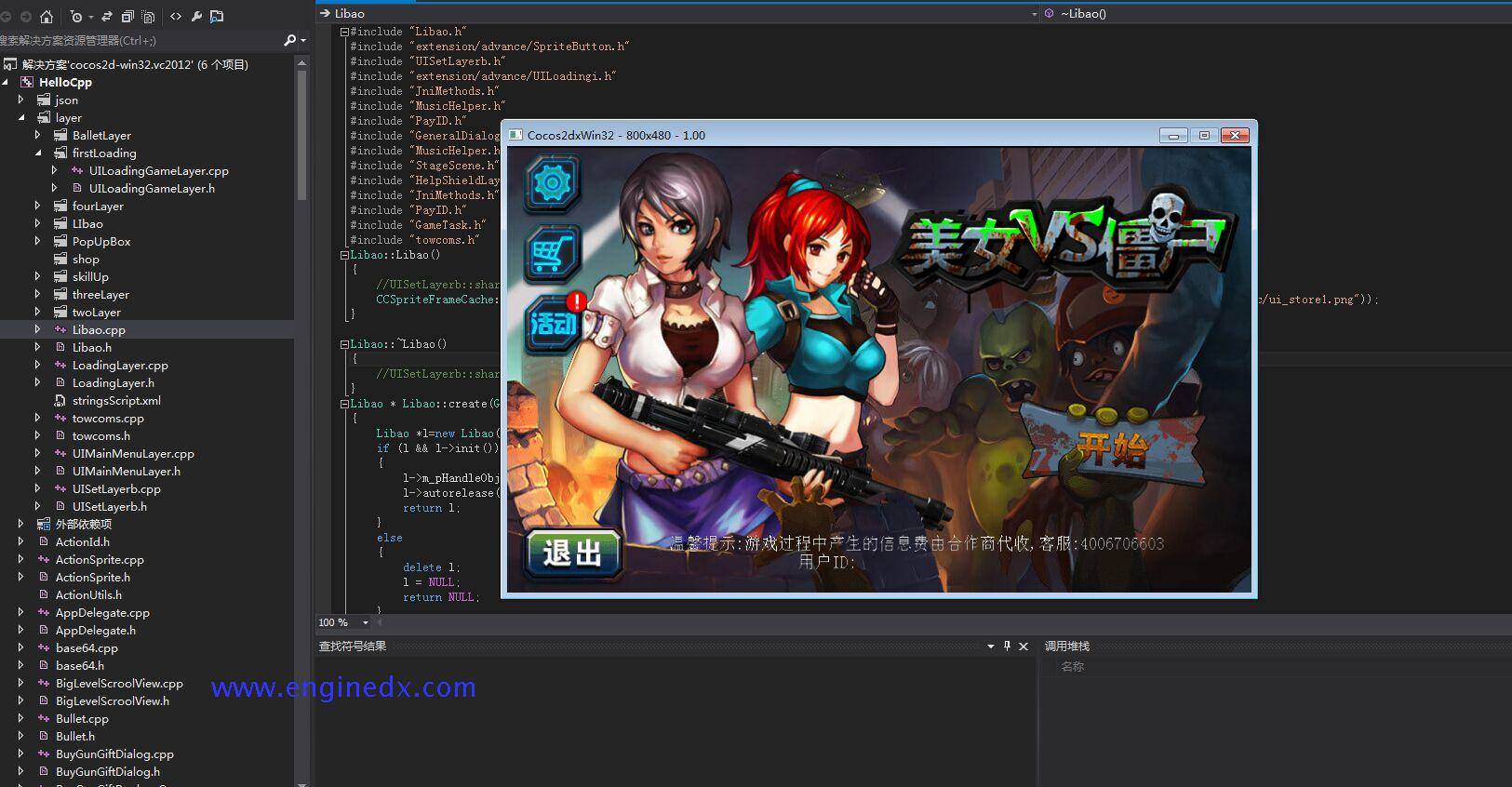Open dropdown arrow beside pending changes filter
The width and height of the screenshot is (1512, 787).
90,17
